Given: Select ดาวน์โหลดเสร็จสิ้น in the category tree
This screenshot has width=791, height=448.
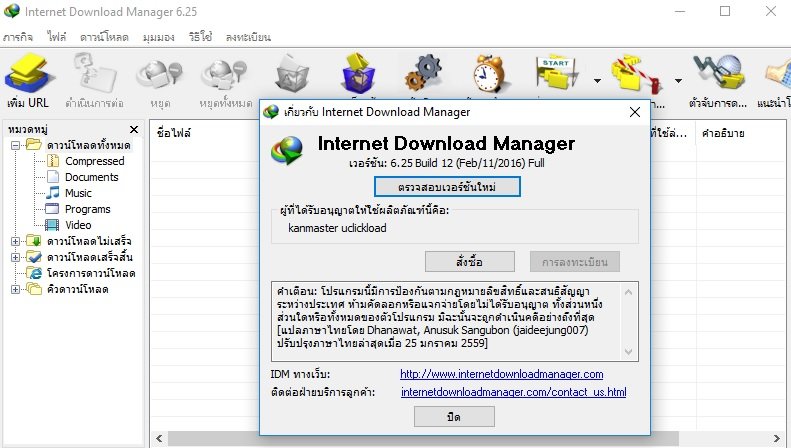Looking at the screenshot, I should coord(90,257).
